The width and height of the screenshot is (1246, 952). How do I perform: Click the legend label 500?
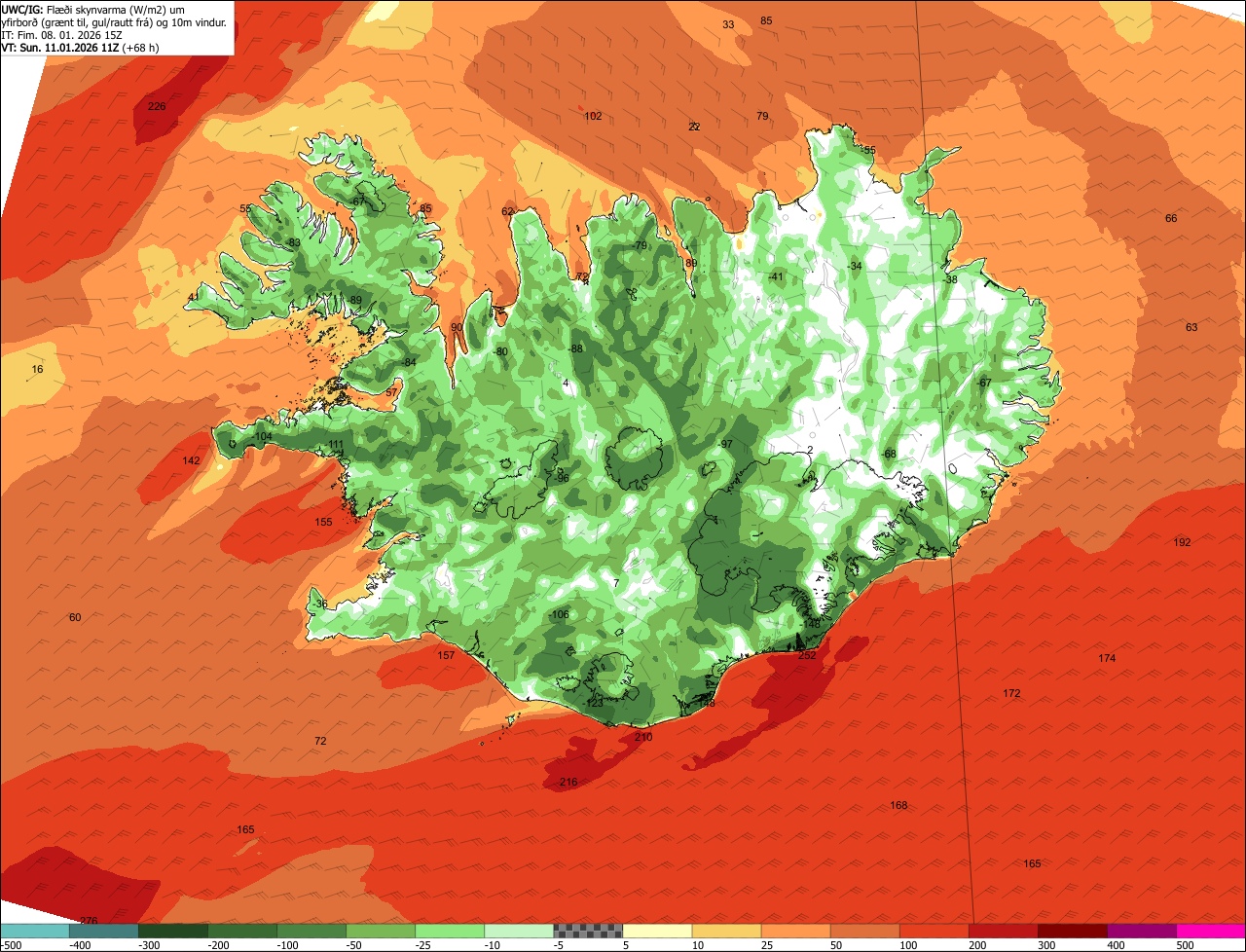pos(1185,945)
